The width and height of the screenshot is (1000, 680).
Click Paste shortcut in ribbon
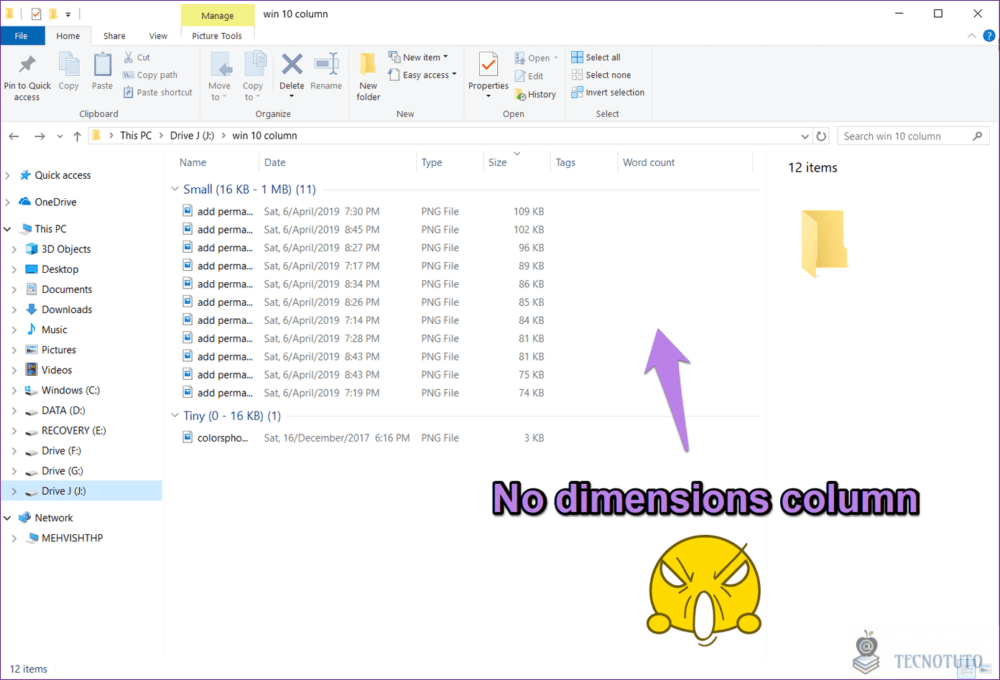pos(157,92)
